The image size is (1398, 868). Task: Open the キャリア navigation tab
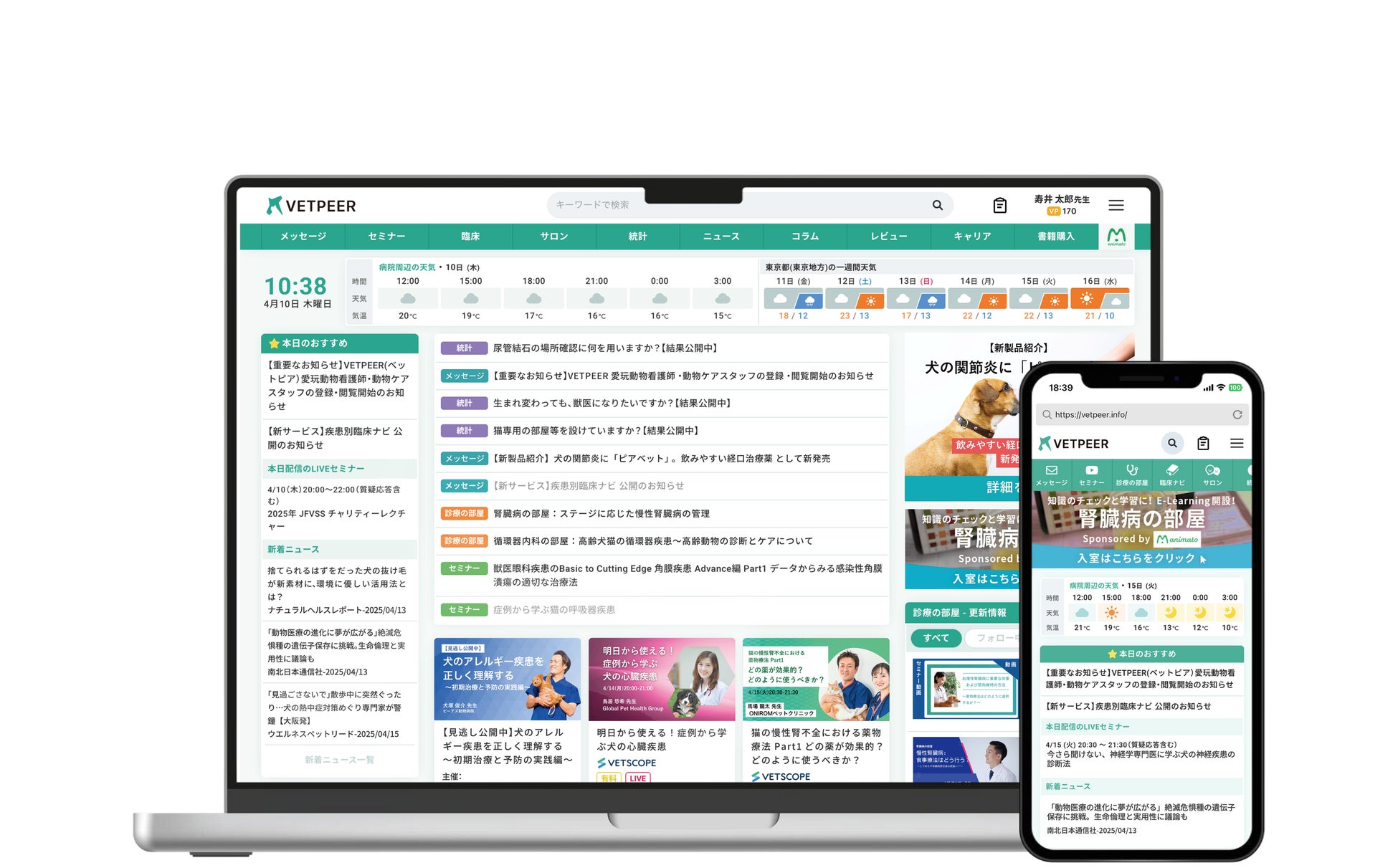point(972,237)
